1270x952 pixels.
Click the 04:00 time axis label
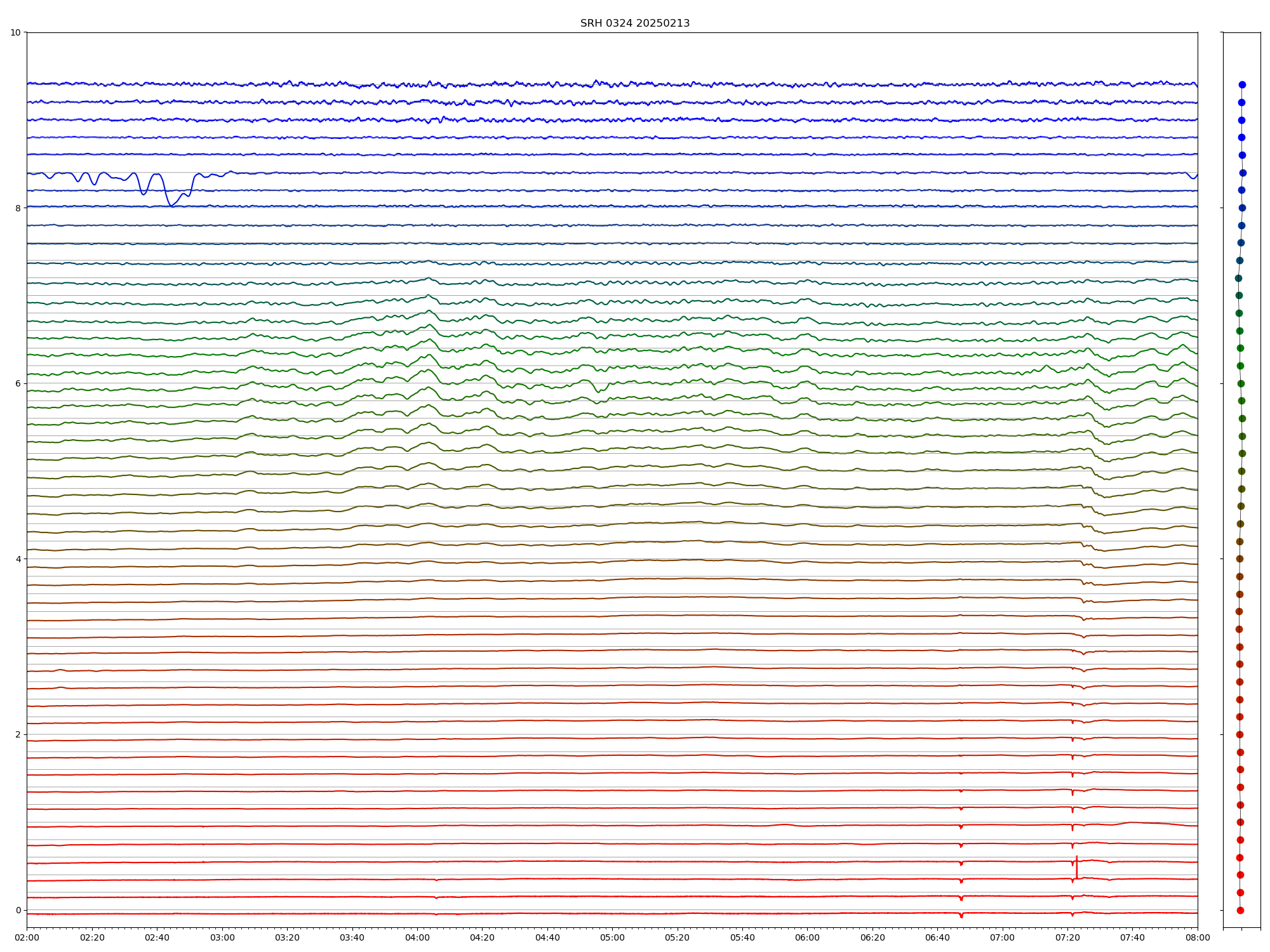point(417,937)
